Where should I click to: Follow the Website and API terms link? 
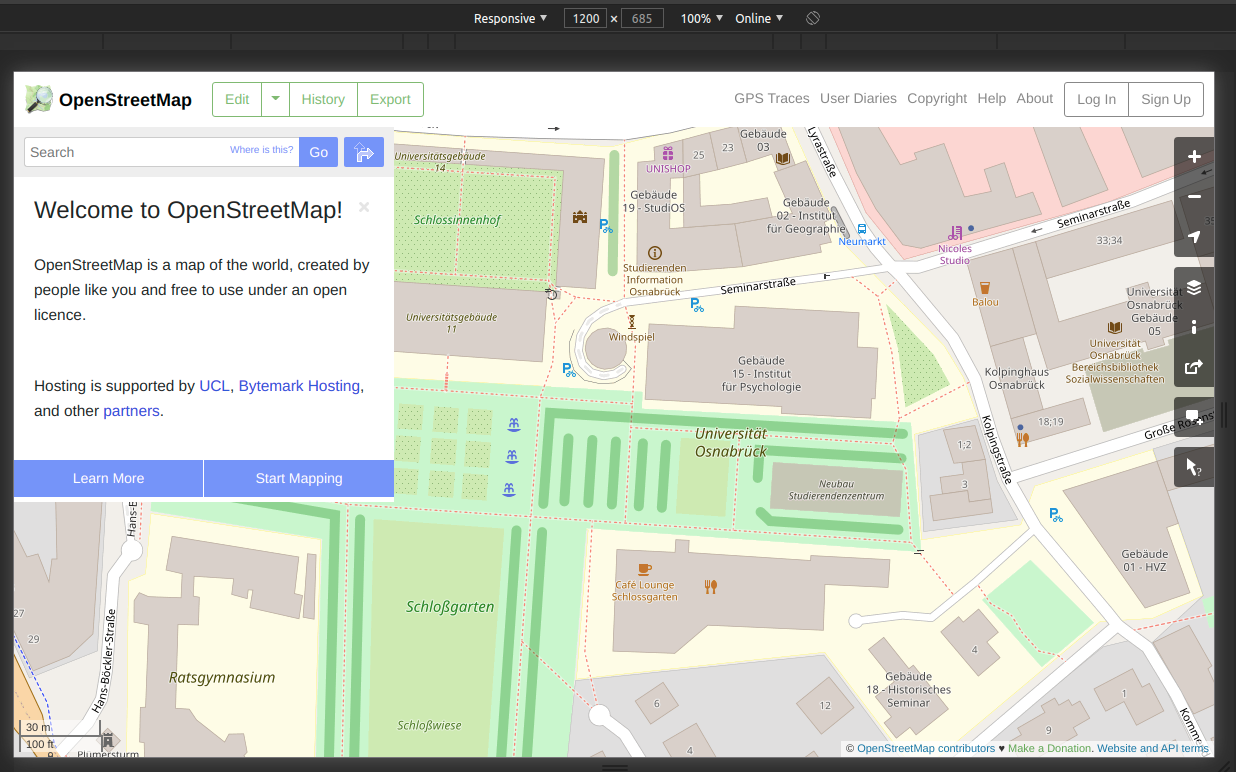(1153, 748)
